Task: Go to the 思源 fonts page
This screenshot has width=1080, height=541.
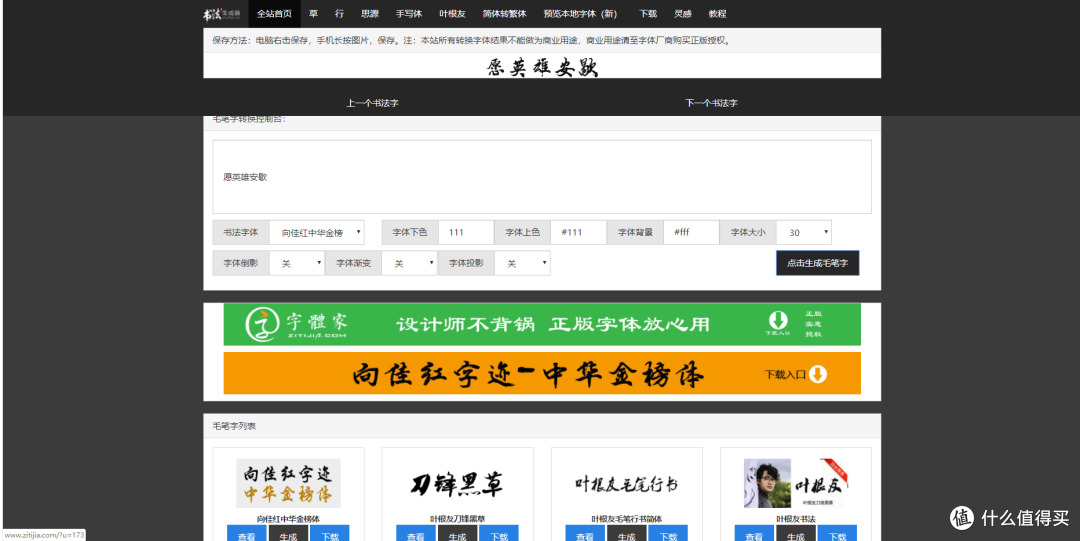Action: 370,14
